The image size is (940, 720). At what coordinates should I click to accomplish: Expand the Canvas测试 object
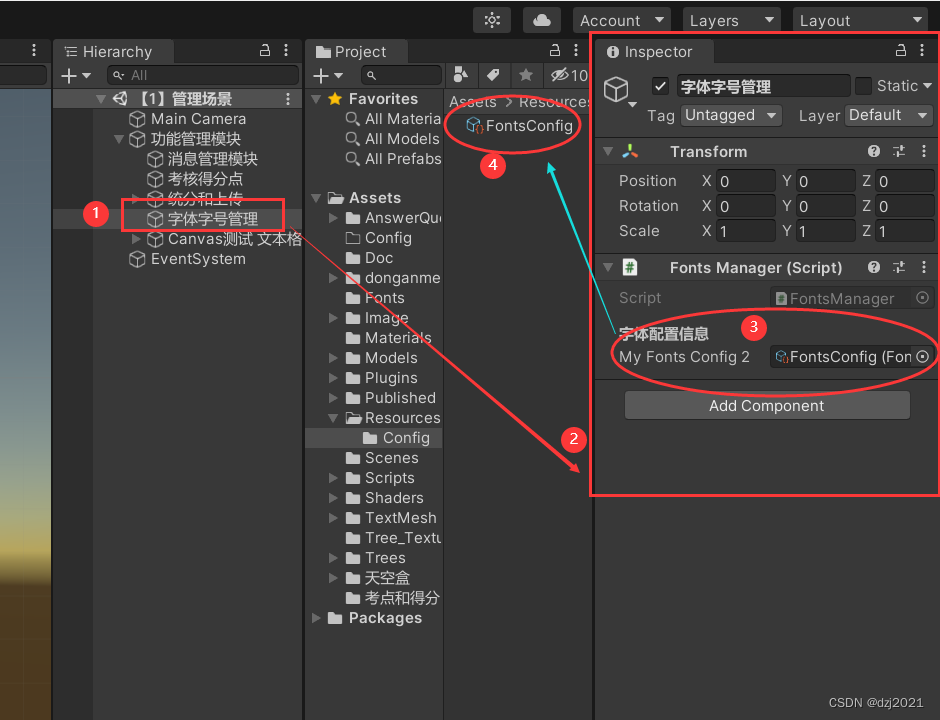pos(136,239)
